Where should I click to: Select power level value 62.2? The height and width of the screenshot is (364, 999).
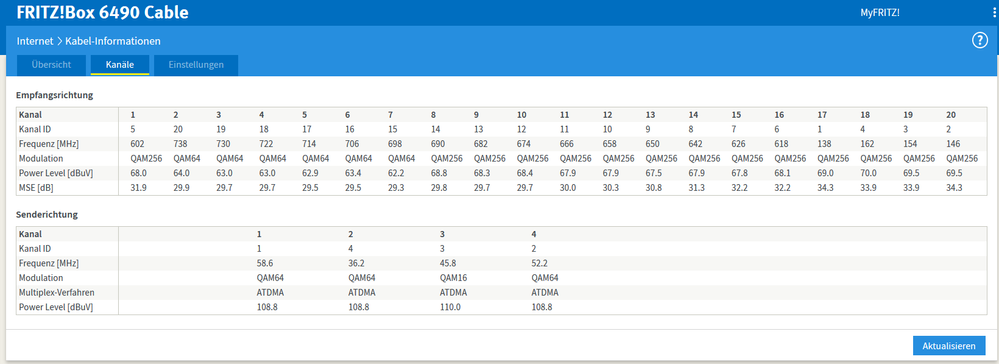tap(396, 173)
